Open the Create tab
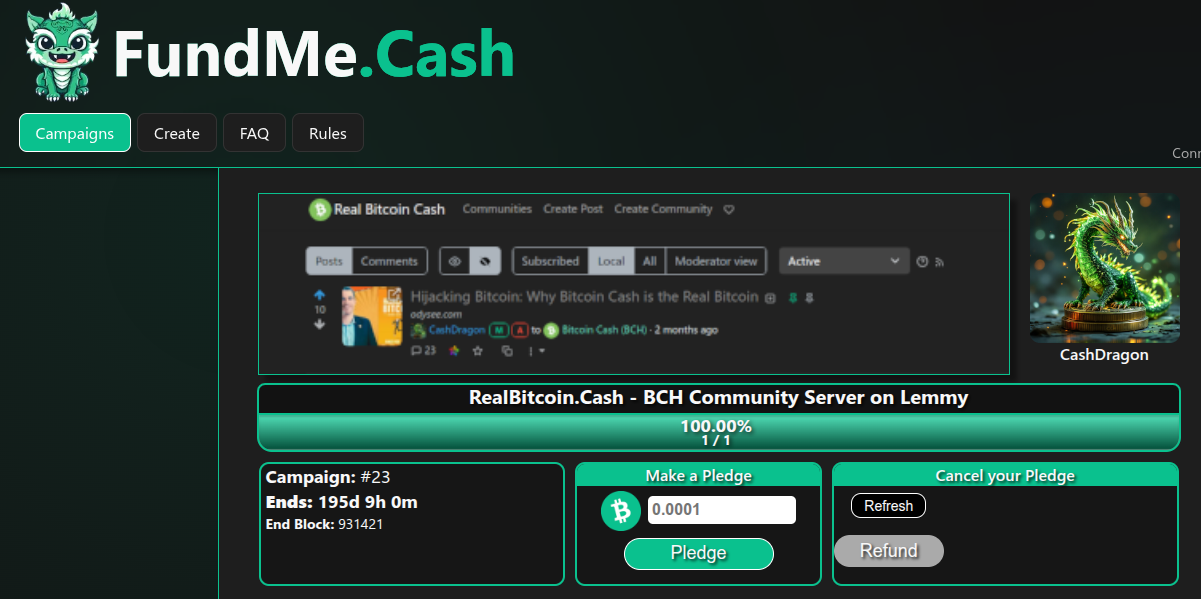Image resolution: width=1201 pixels, height=599 pixels. coord(177,133)
